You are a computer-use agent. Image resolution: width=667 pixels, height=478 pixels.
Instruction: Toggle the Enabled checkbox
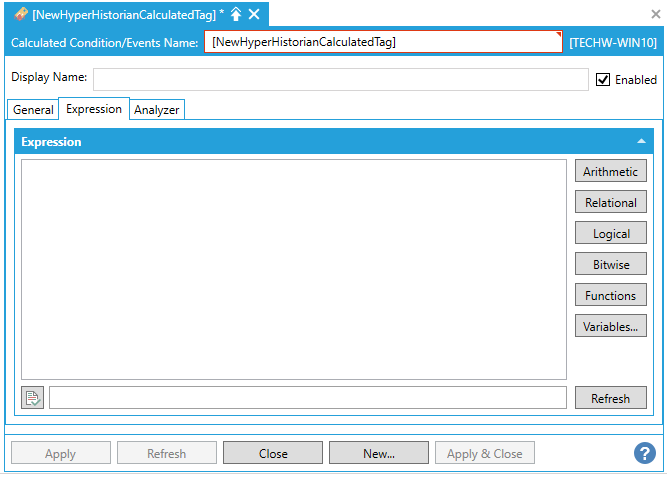[x=603, y=80]
